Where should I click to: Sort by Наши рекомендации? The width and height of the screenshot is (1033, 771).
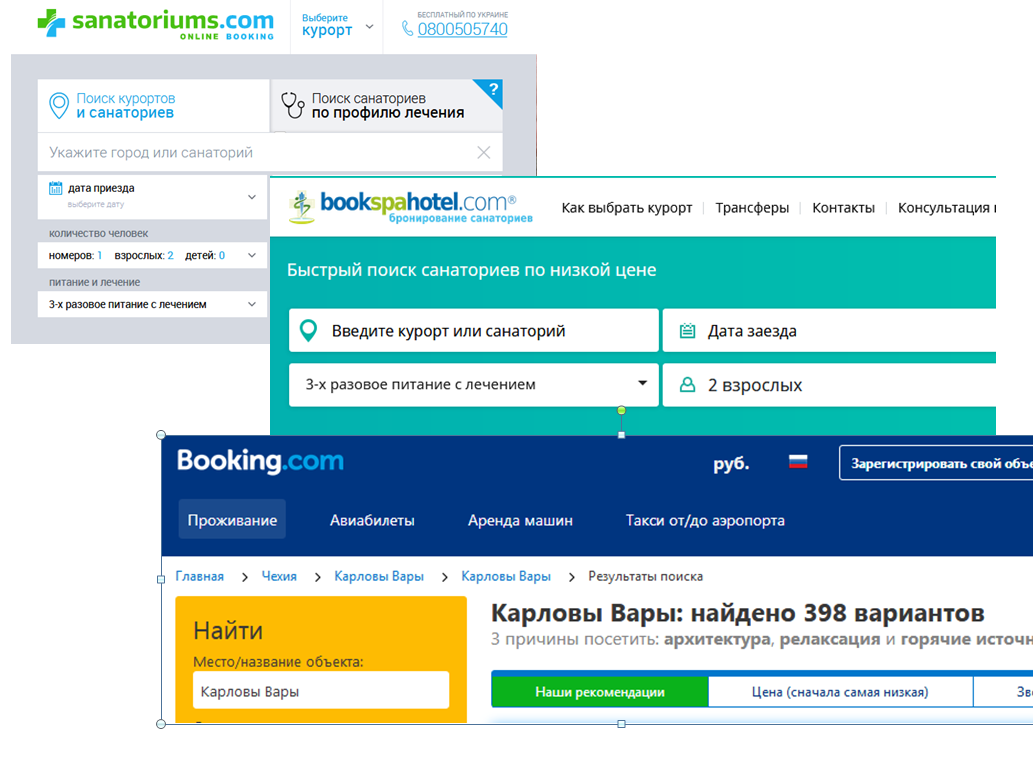[x=600, y=692]
